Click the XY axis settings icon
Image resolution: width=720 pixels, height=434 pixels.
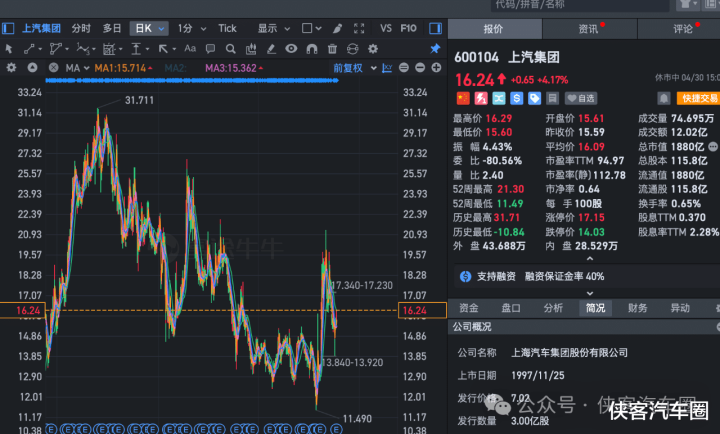[387, 68]
